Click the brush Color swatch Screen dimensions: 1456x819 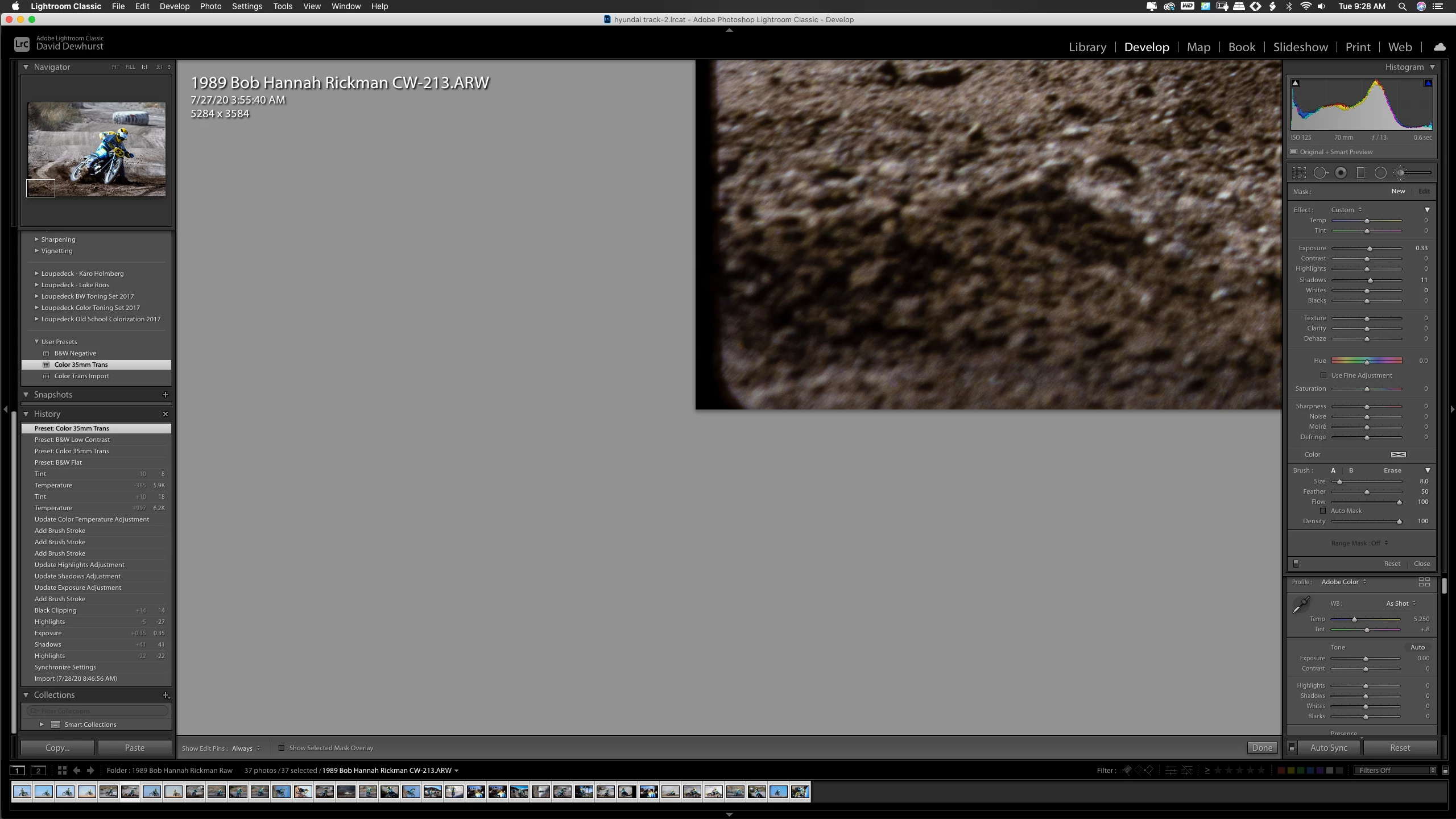click(x=1398, y=454)
